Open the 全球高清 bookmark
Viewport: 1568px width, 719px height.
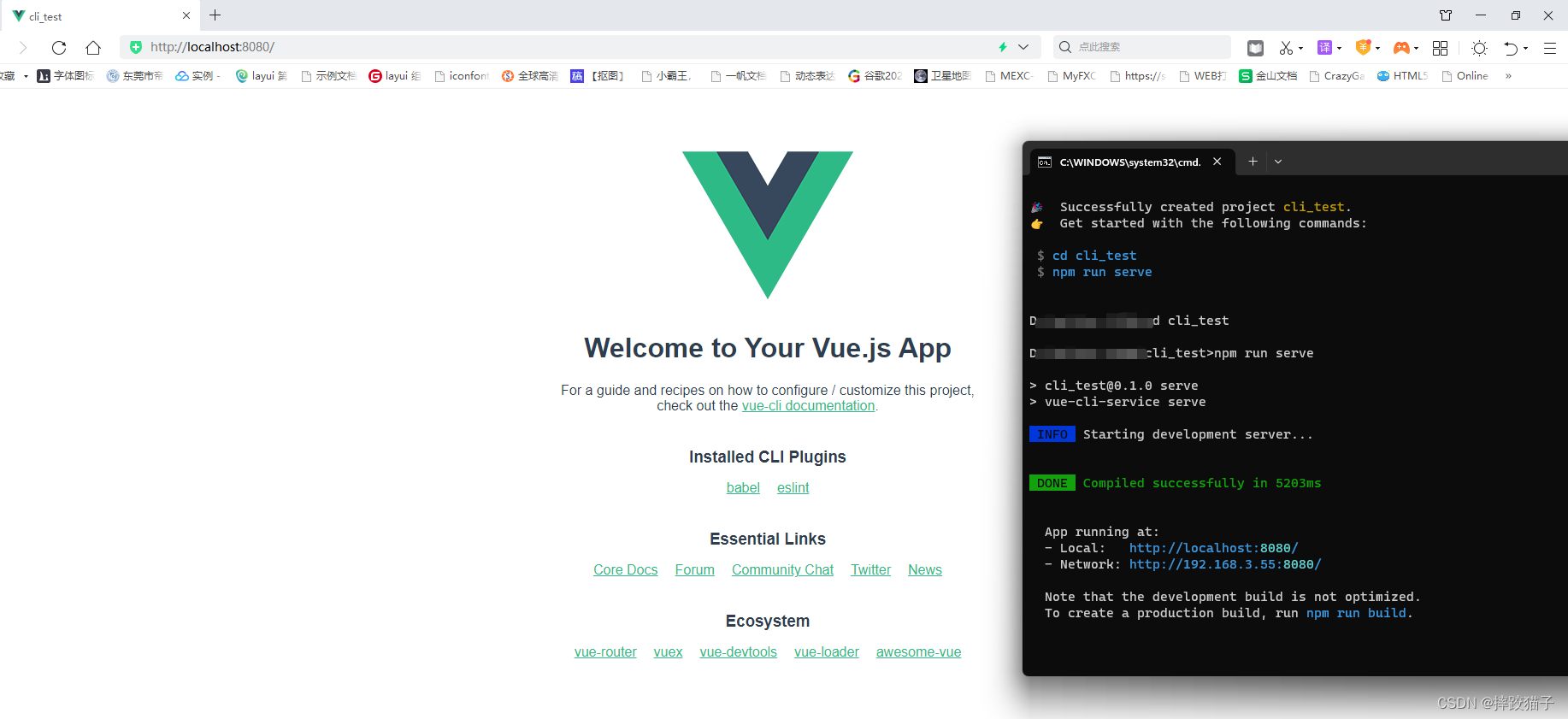(530, 76)
